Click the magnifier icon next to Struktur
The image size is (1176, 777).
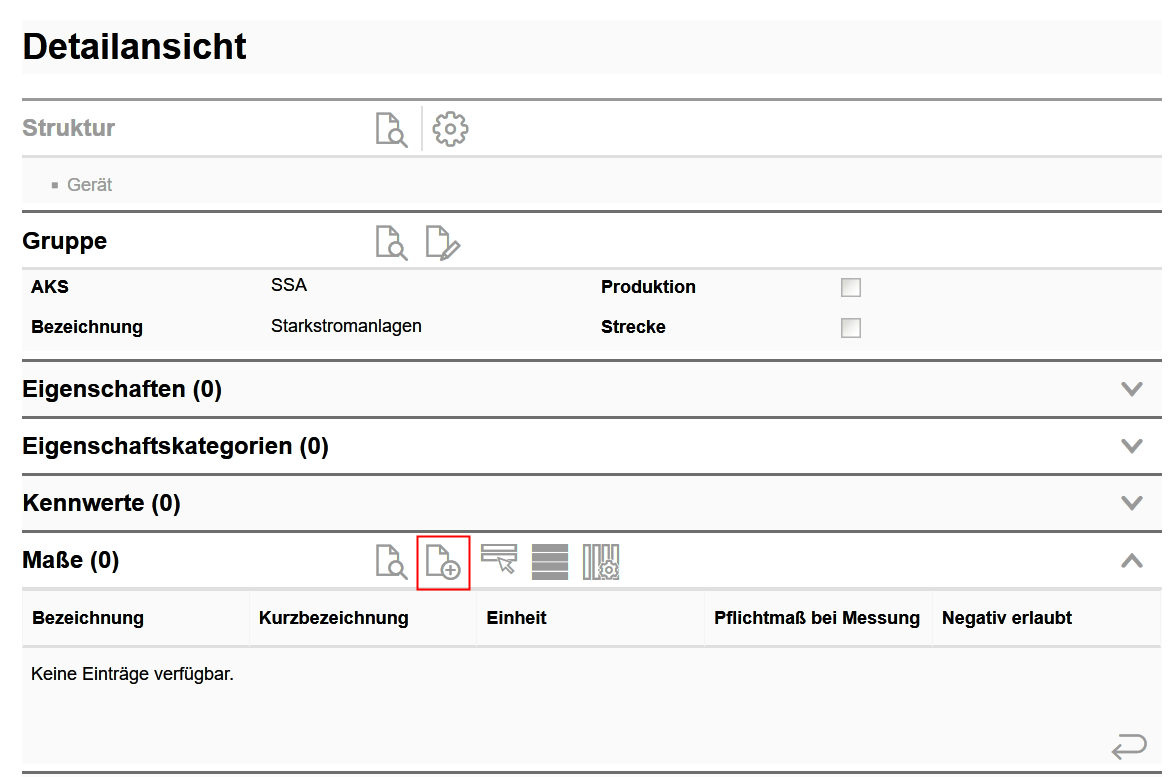[x=392, y=128]
